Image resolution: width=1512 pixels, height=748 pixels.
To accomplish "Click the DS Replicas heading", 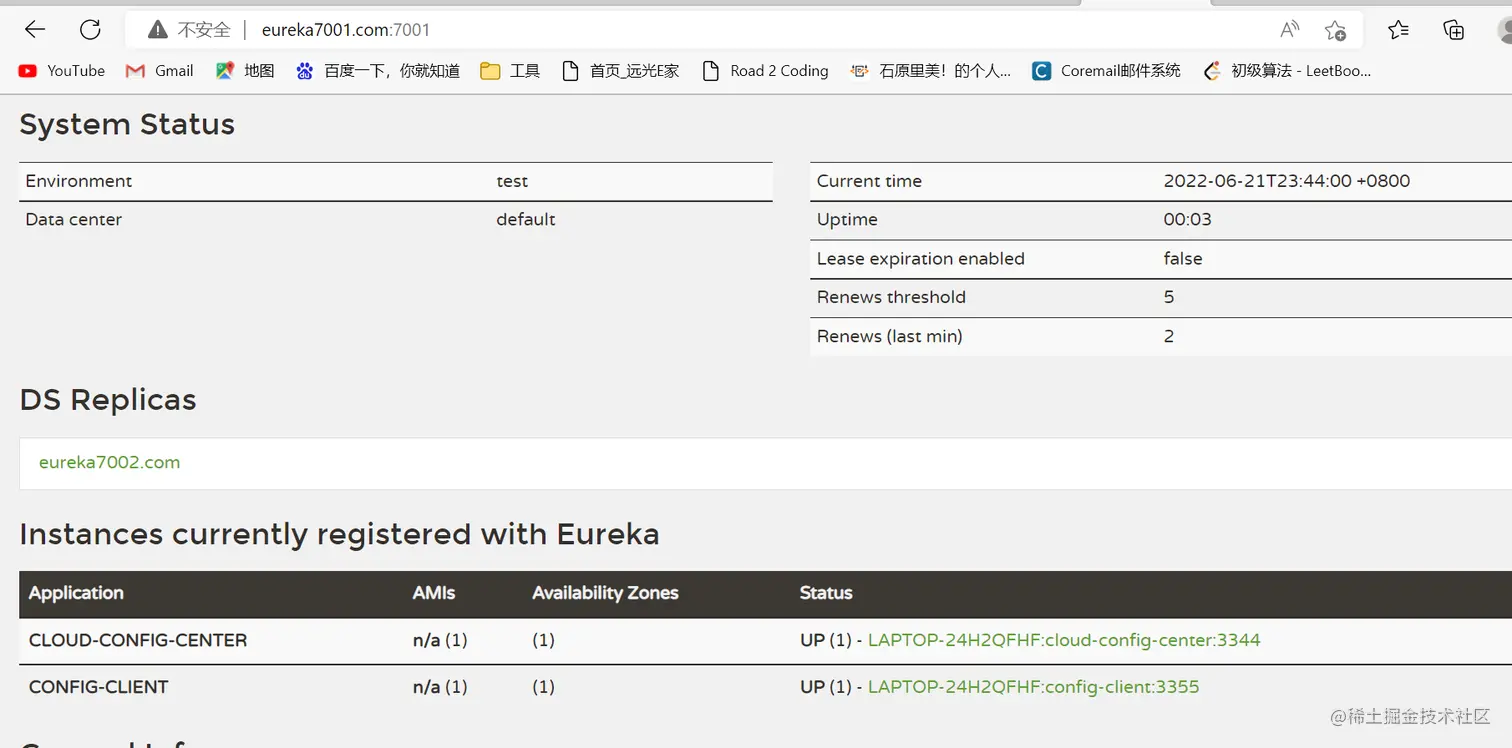I will click(108, 400).
